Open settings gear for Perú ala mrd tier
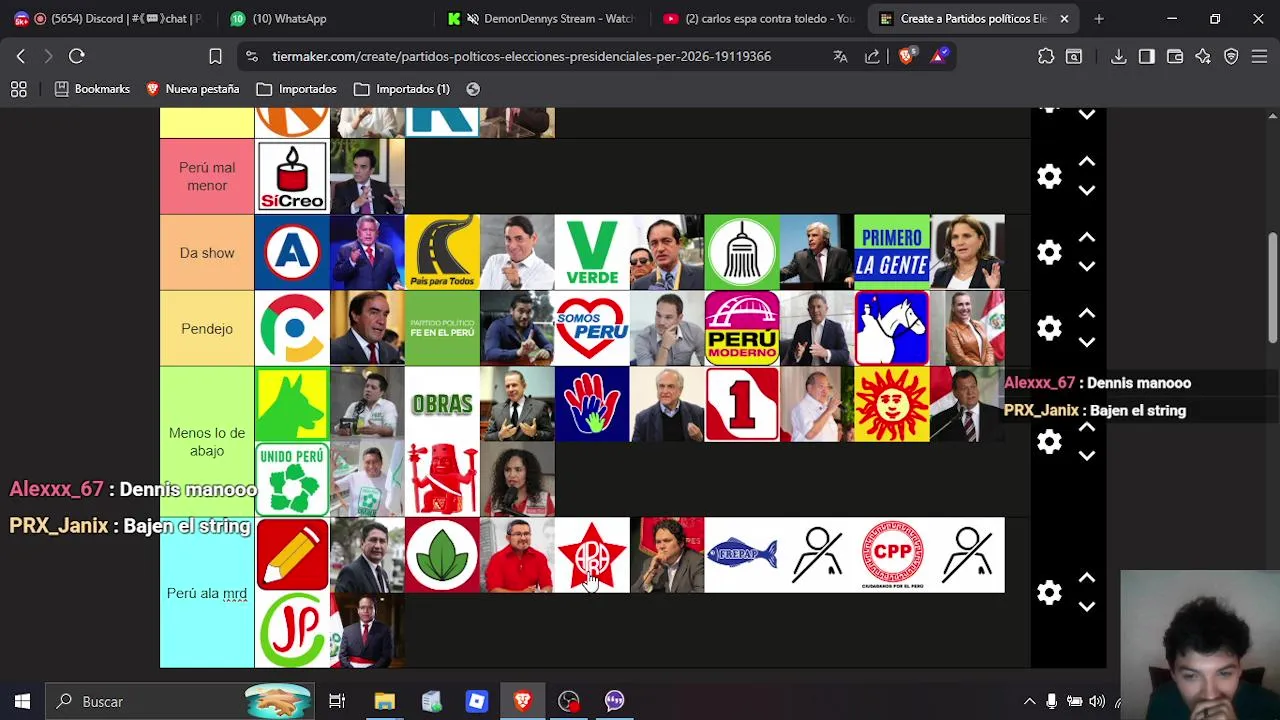1280x720 pixels. point(1049,593)
